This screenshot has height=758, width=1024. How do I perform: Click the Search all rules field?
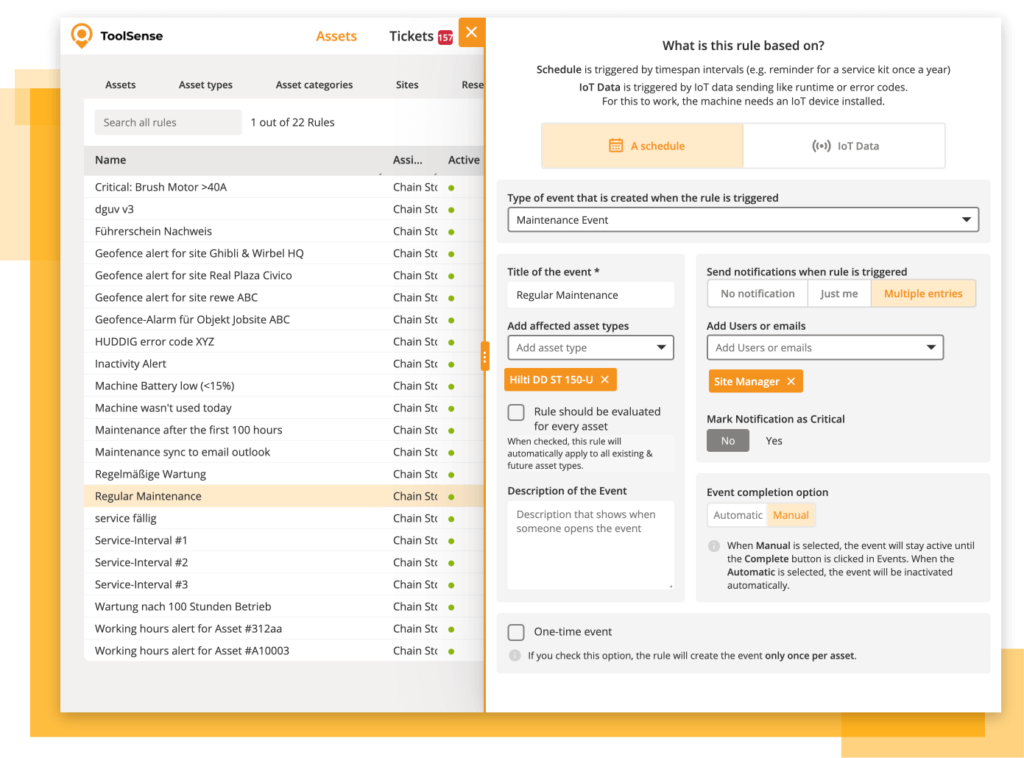point(168,122)
